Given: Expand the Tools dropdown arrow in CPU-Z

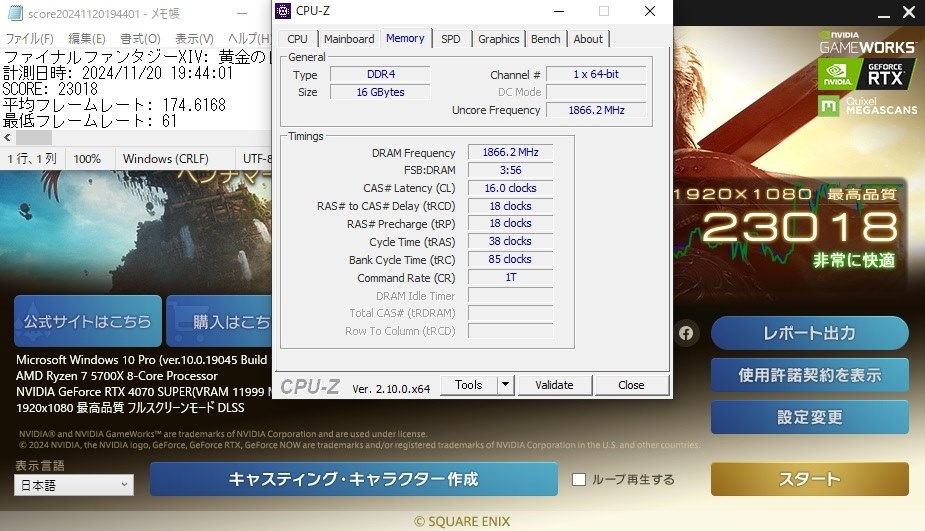Looking at the screenshot, I should (x=506, y=385).
